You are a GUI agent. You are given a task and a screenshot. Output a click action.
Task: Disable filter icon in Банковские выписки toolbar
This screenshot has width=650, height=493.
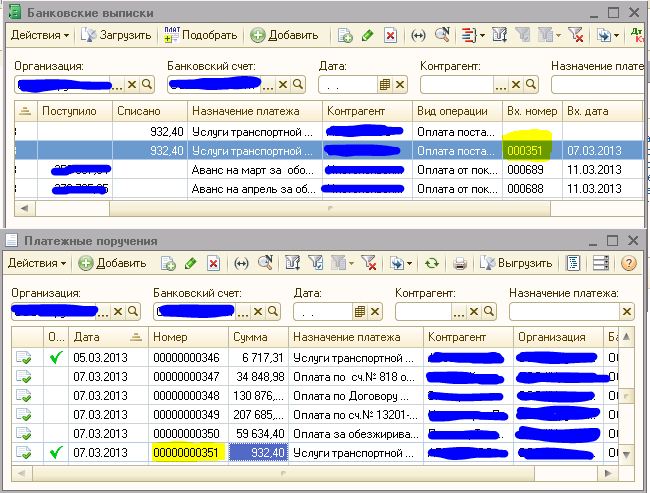(x=576, y=35)
